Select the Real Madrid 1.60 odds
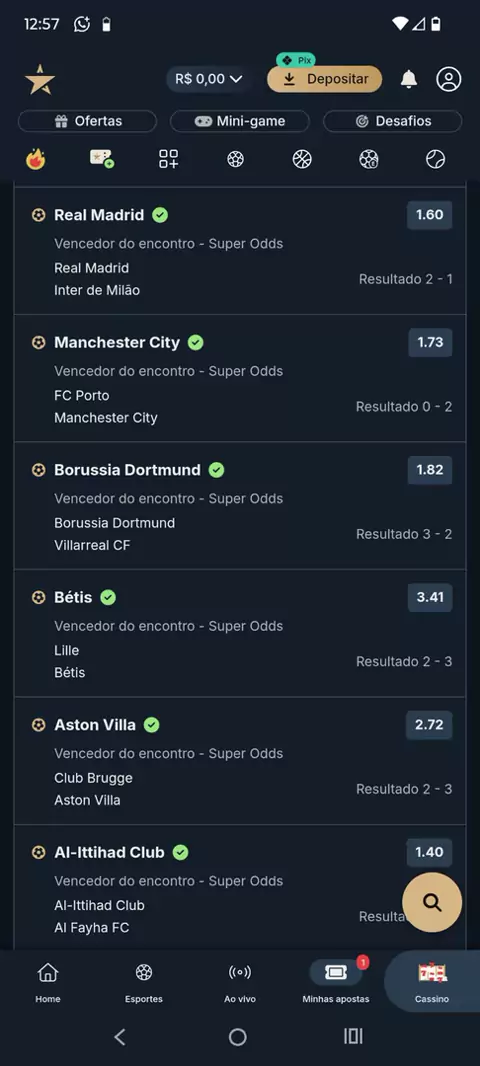Screen dimensions: 480x1066 (430, 215)
